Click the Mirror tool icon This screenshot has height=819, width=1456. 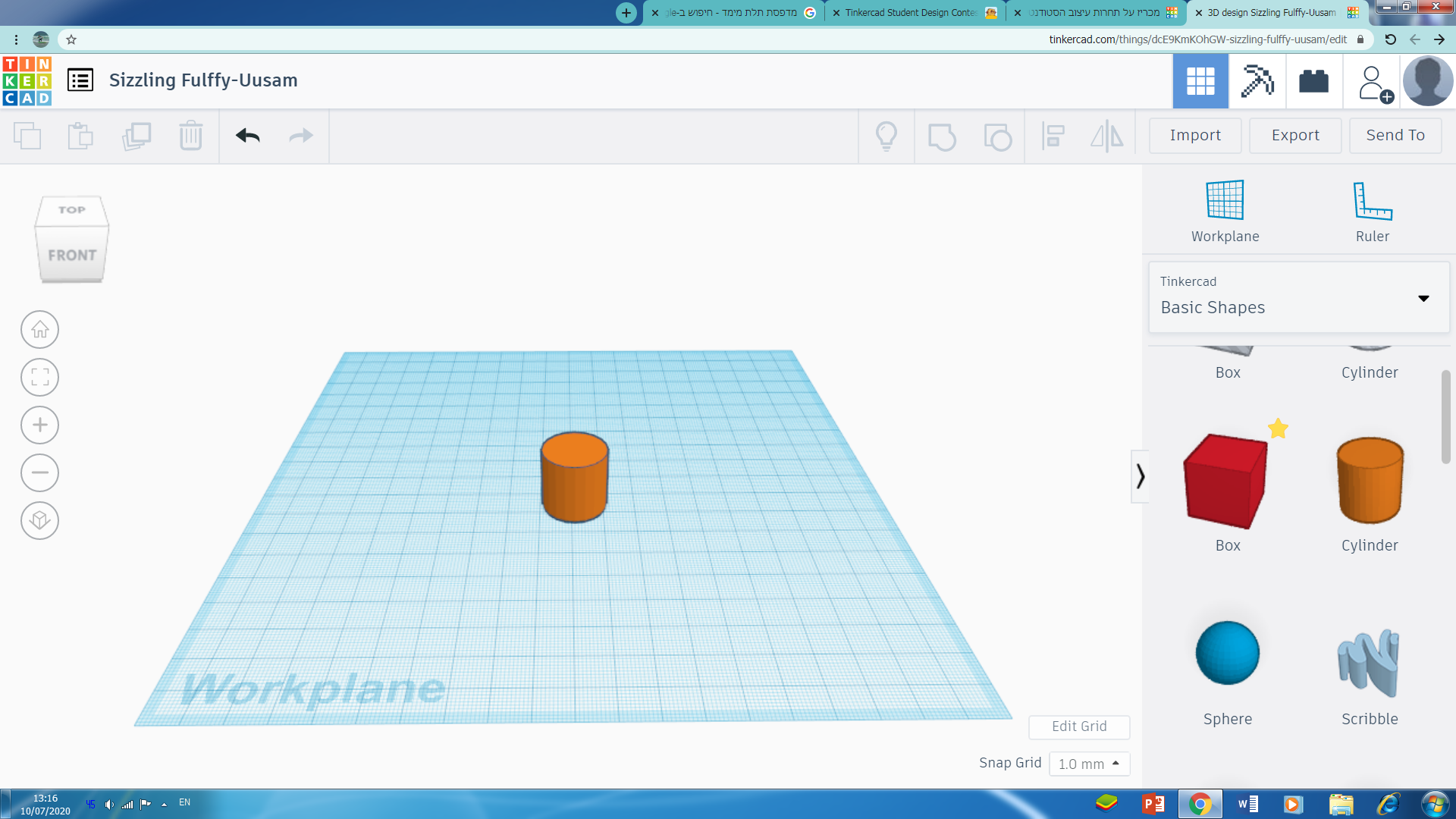coord(1106,136)
